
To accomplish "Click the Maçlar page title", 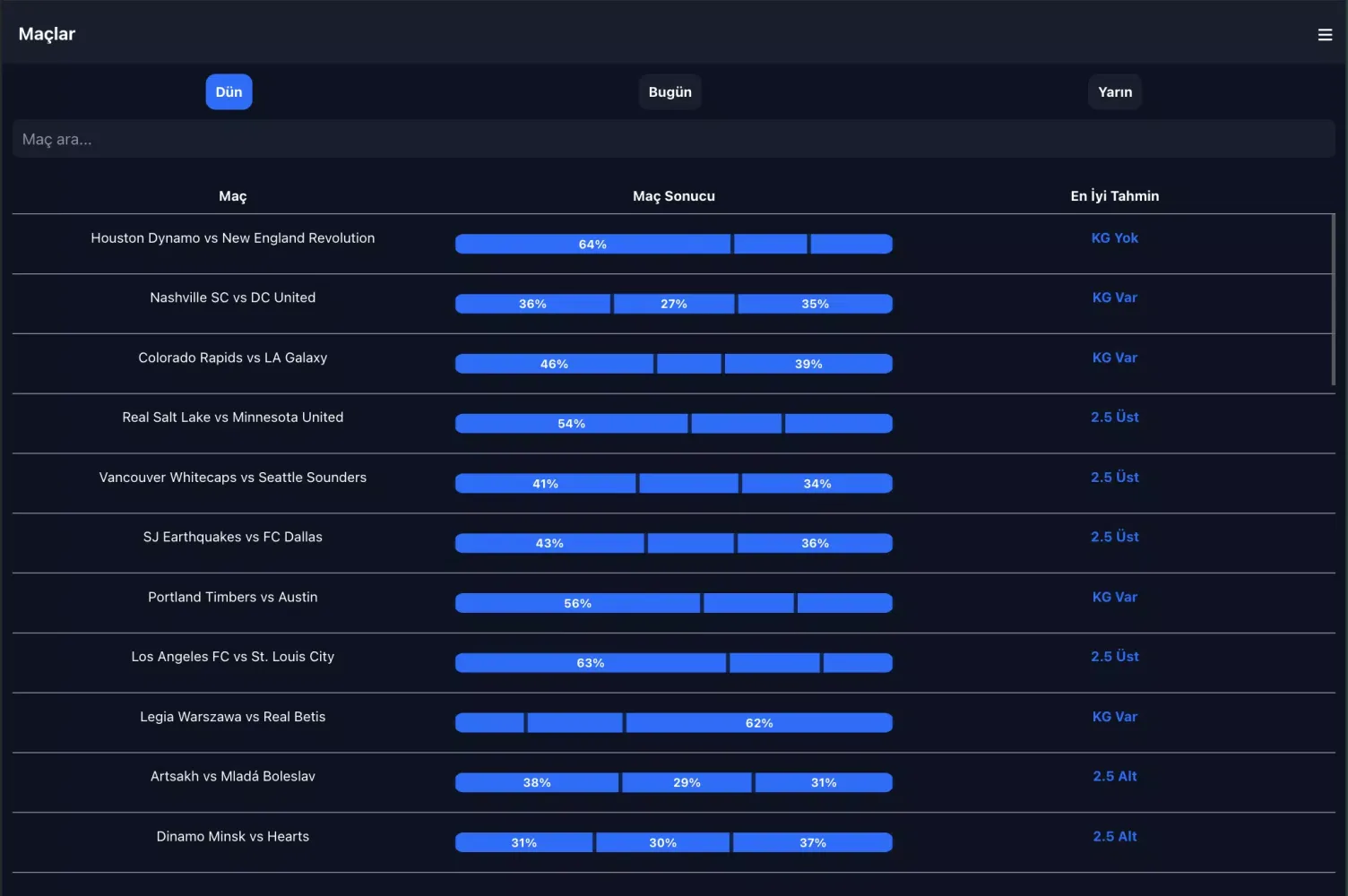I will coord(47,34).
